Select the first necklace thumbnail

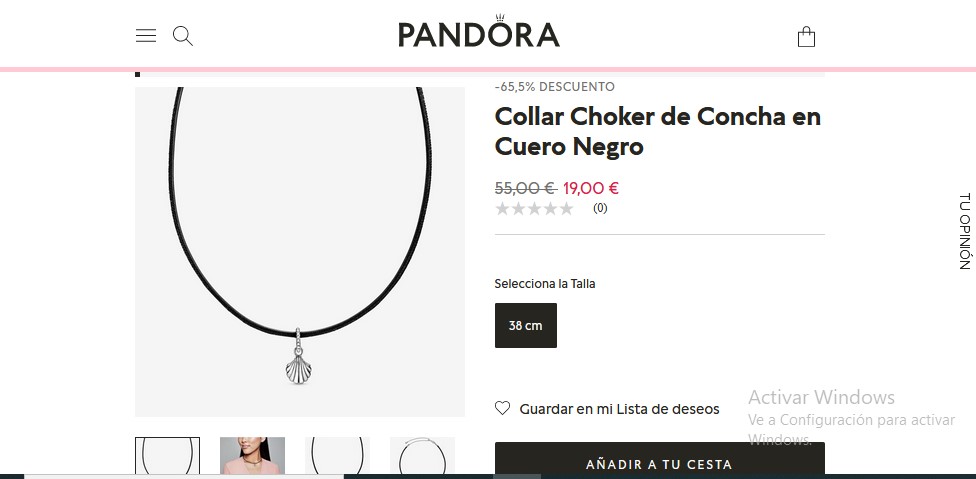click(x=167, y=456)
